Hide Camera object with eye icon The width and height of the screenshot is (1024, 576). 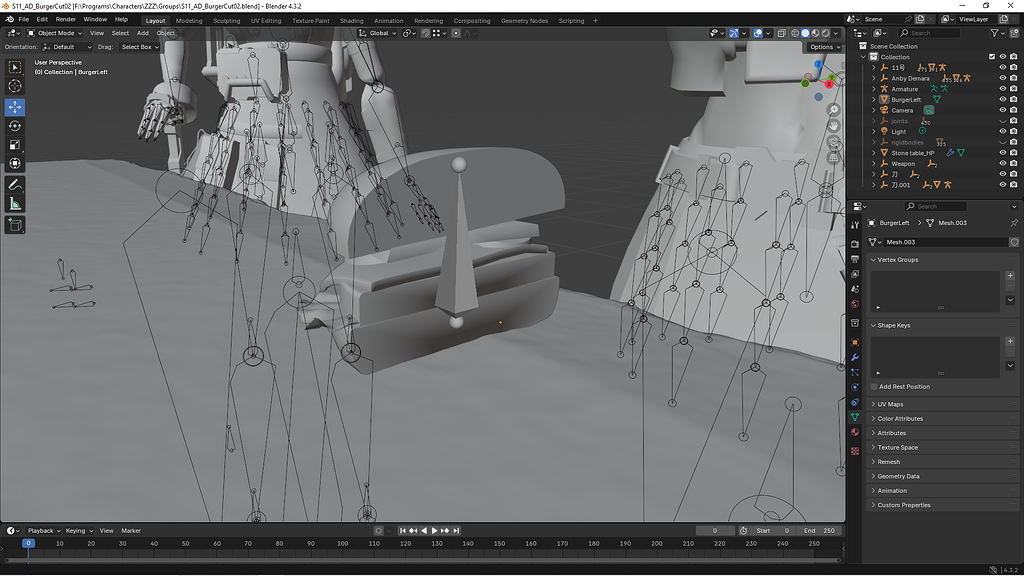coord(1002,110)
